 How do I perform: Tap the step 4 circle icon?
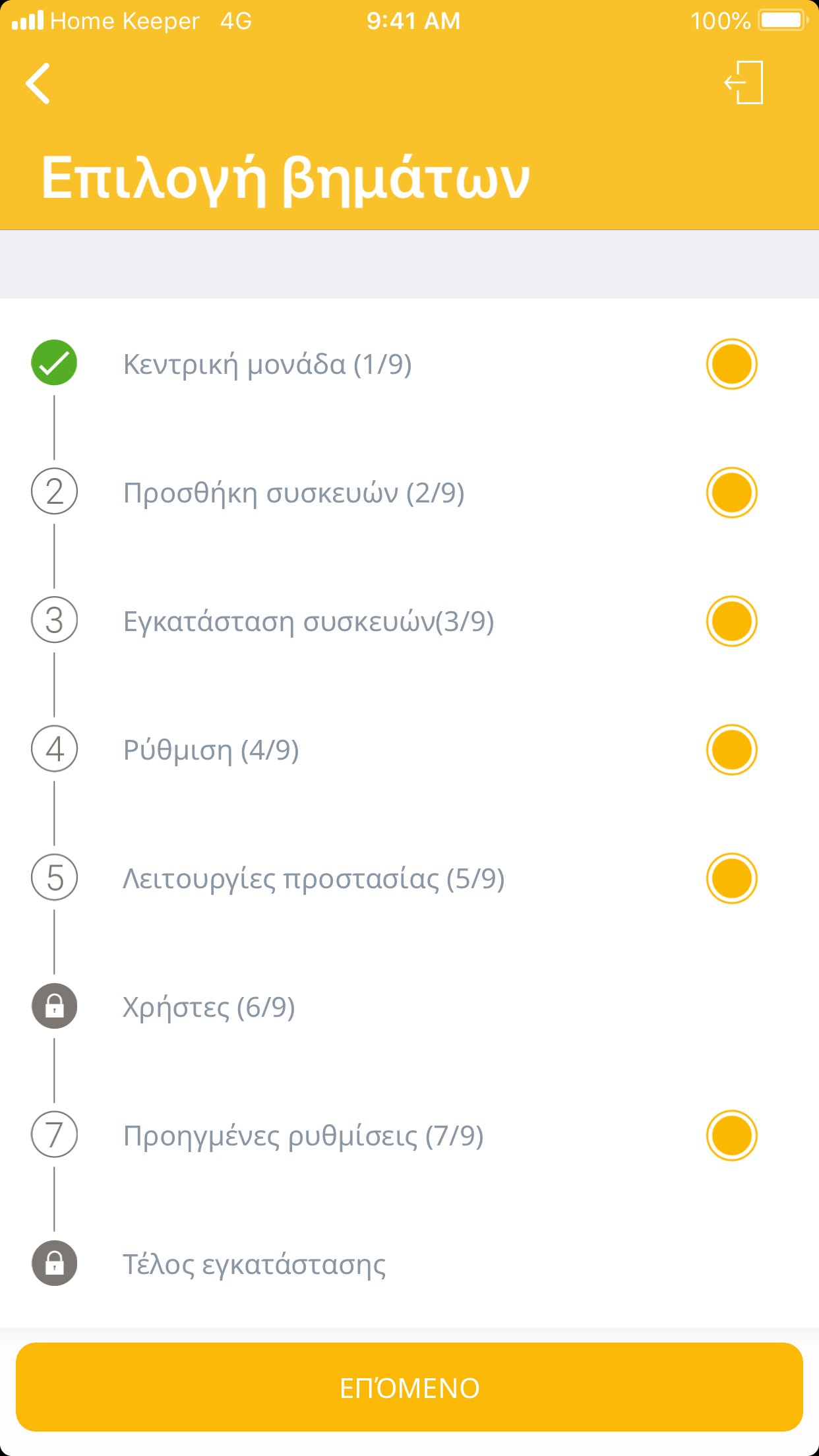coord(55,749)
